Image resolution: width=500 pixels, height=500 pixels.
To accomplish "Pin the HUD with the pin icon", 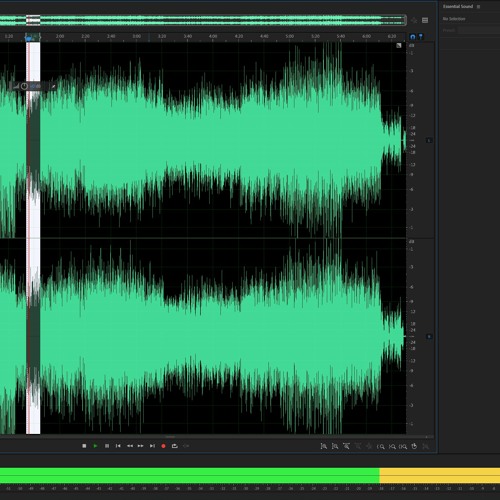I will [x=53, y=87].
